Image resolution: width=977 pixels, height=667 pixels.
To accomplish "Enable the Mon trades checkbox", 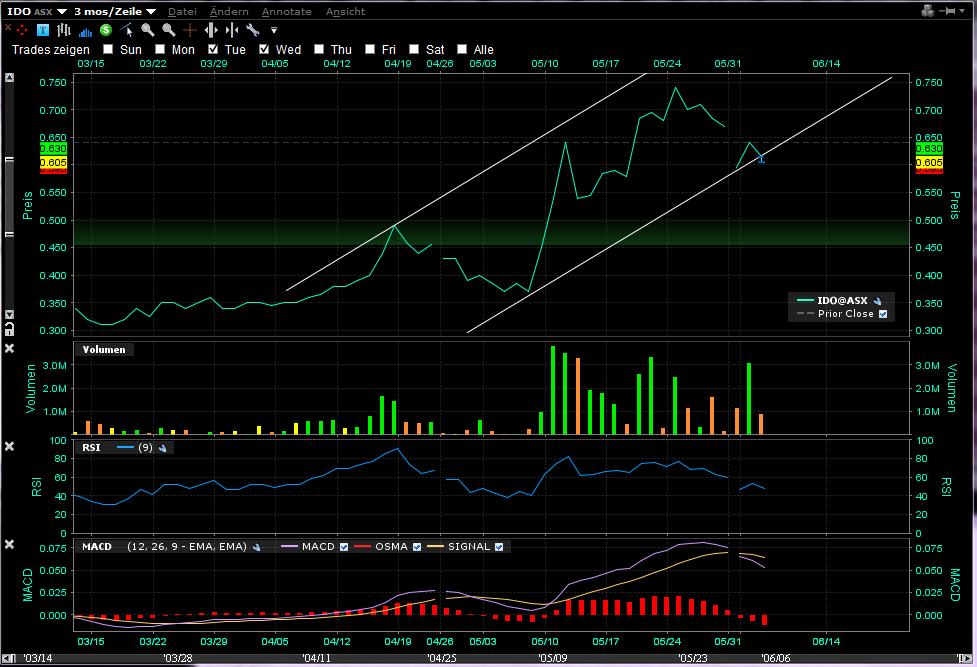I will [160, 49].
